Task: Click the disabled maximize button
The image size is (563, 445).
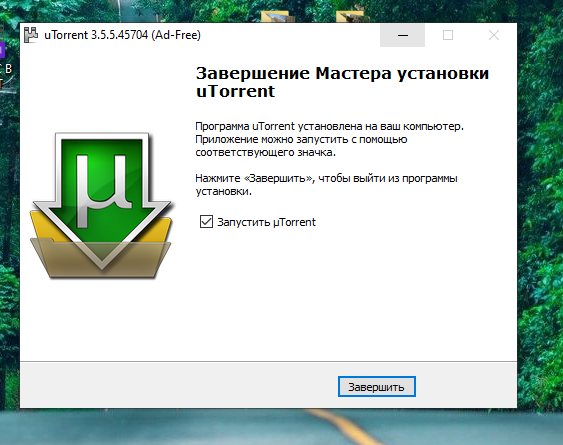Action: (448, 35)
